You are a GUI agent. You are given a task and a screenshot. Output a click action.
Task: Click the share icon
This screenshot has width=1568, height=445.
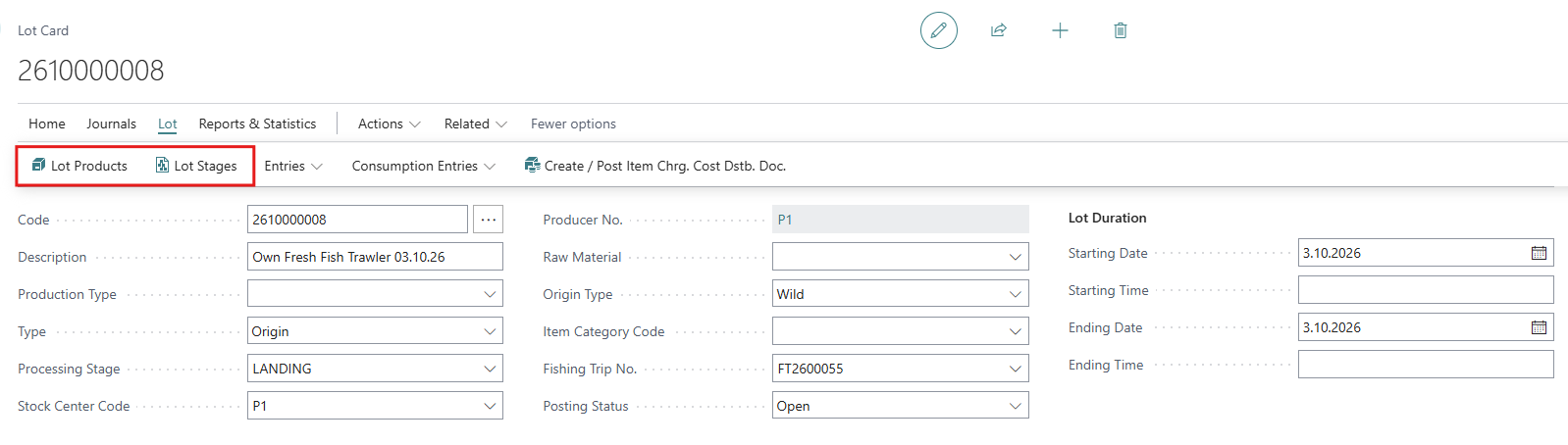click(x=999, y=30)
